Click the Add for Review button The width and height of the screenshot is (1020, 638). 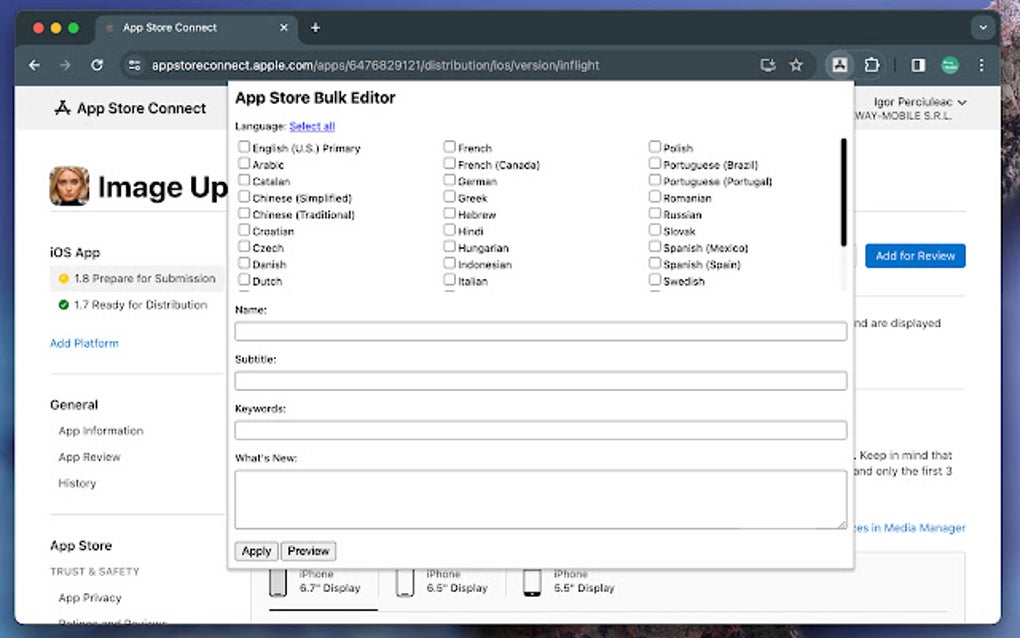[x=915, y=256]
